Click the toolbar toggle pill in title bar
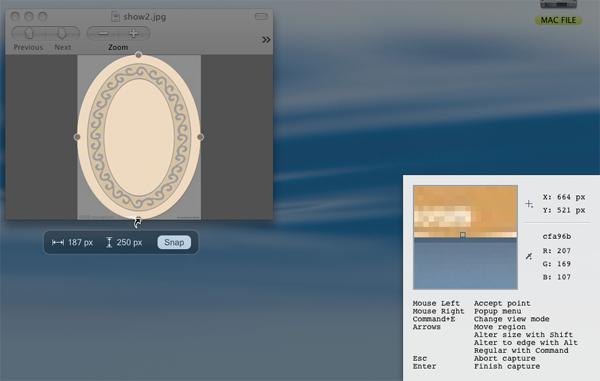 click(261, 16)
